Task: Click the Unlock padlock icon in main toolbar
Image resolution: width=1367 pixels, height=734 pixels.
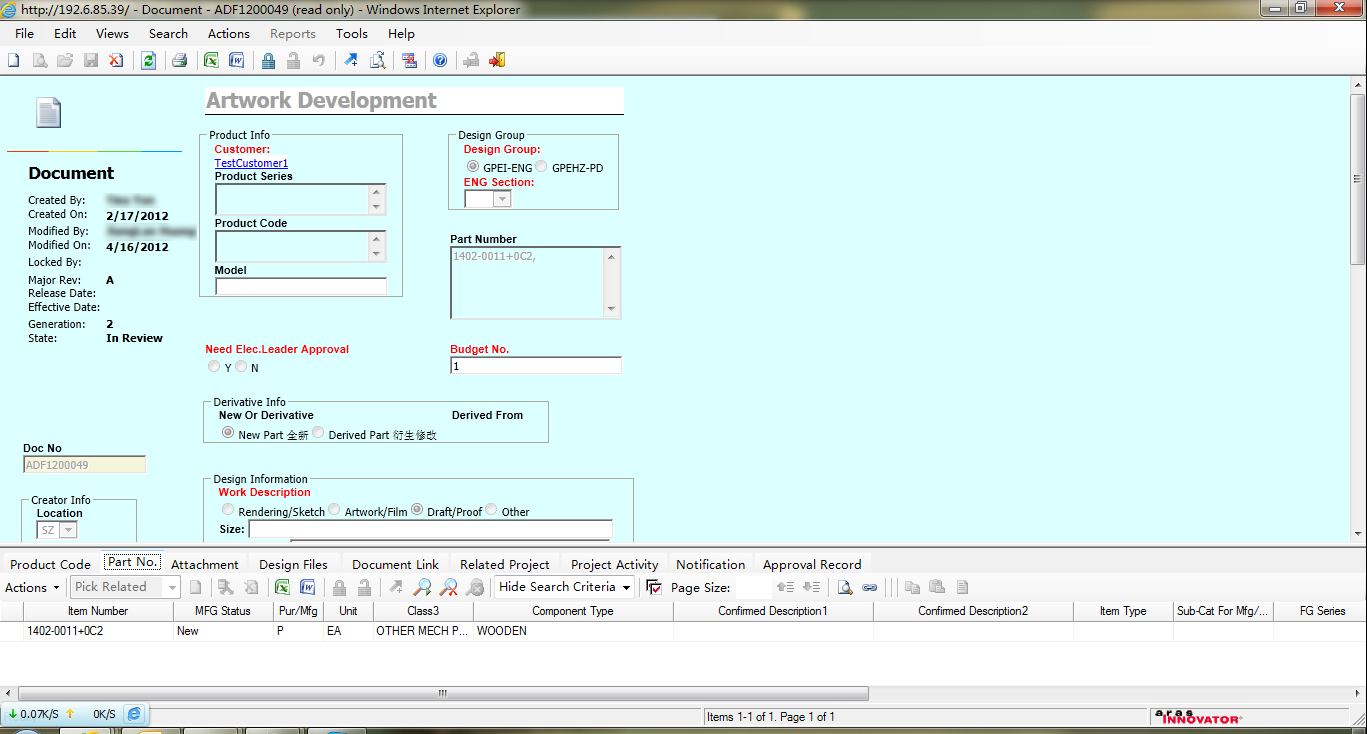Action: tap(293, 60)
